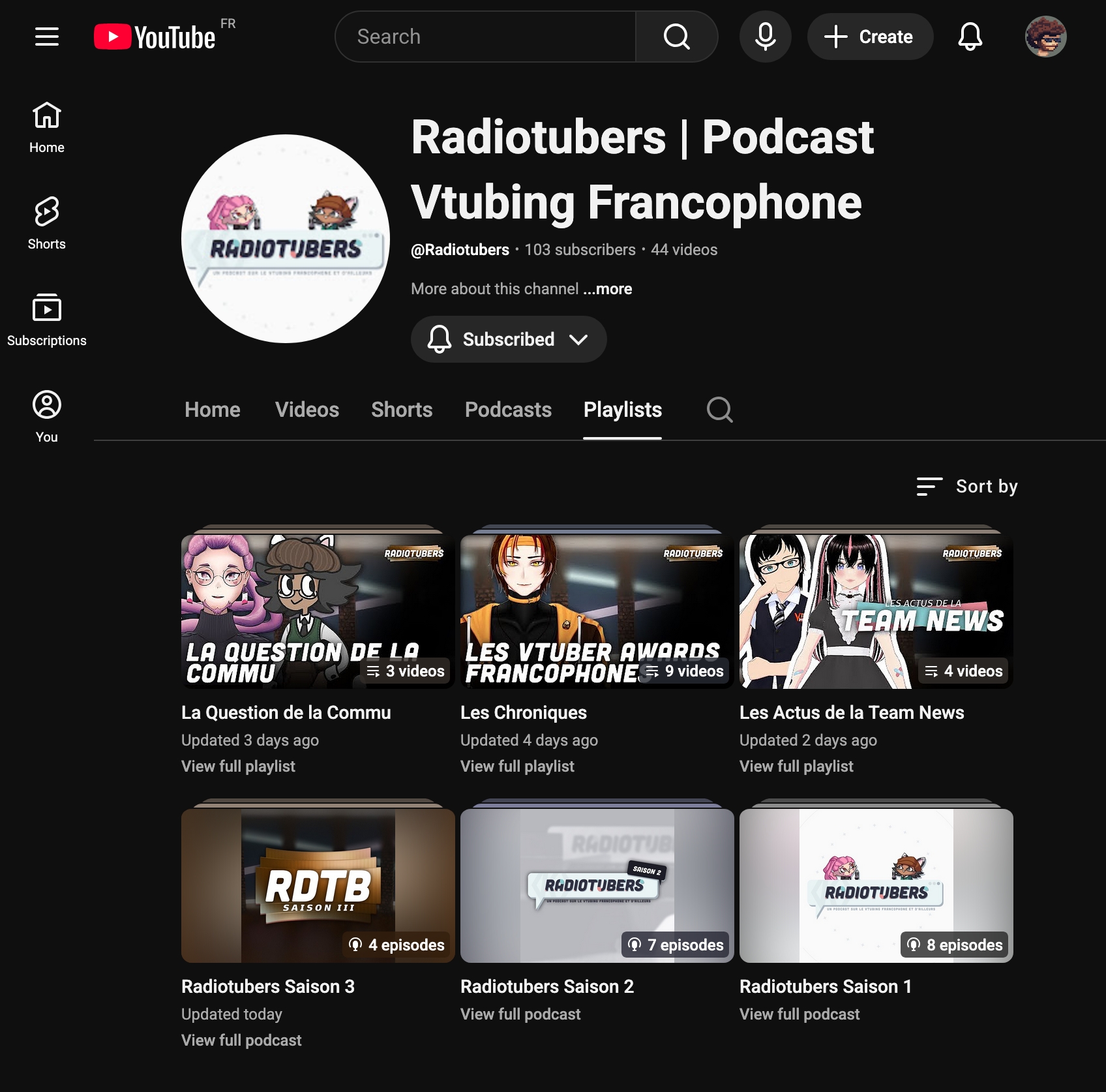Open the notifications bell
The width and height of the screenshot is (1106, 1092).
tap(970, 37)
